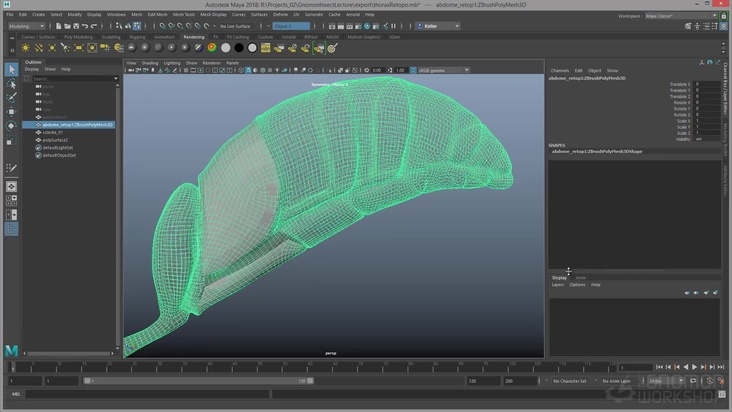Open the Outliner search options dropdown
The width and height of the screenshot is (732, 412).
(116, 78)
